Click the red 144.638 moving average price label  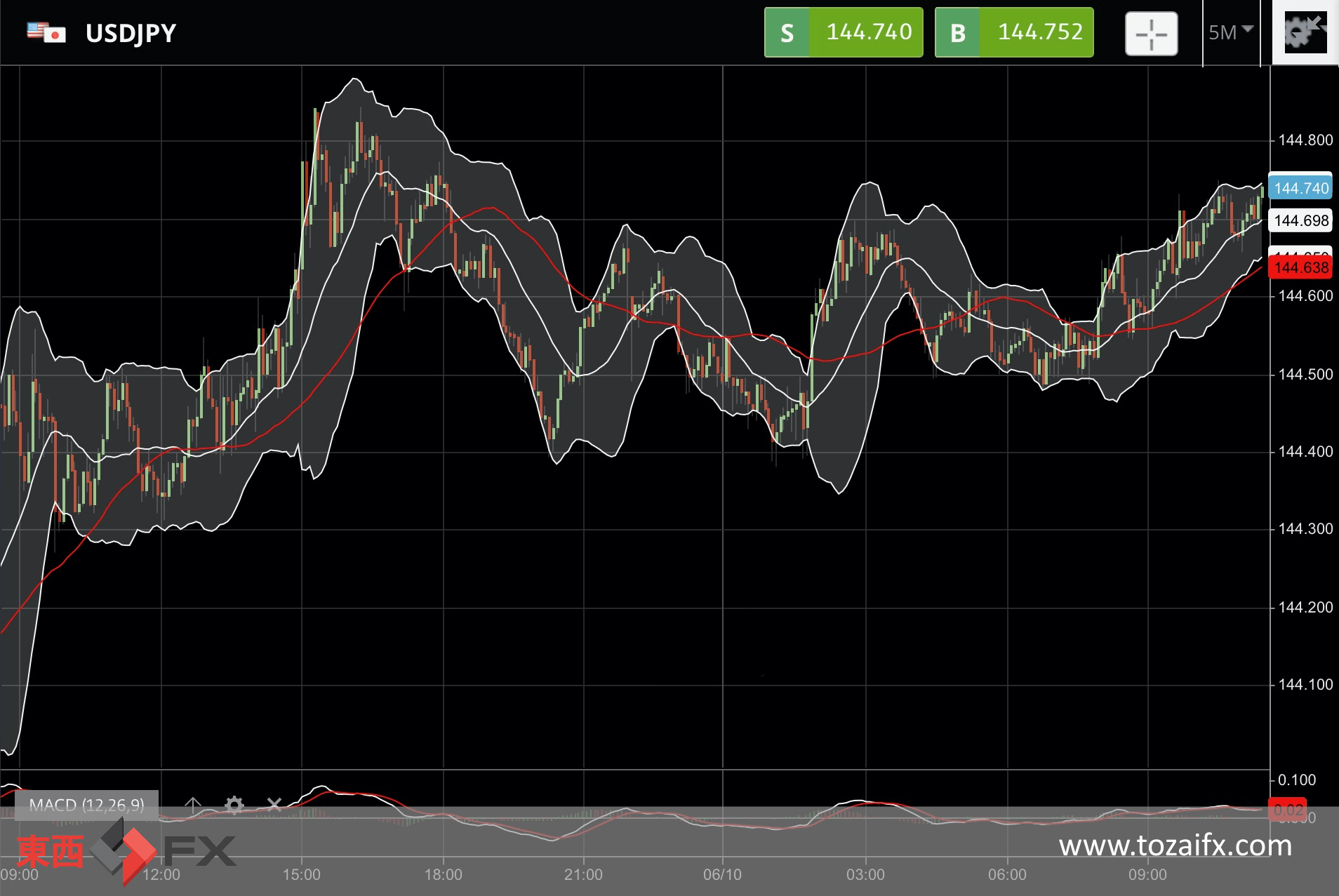[1300, 267]
